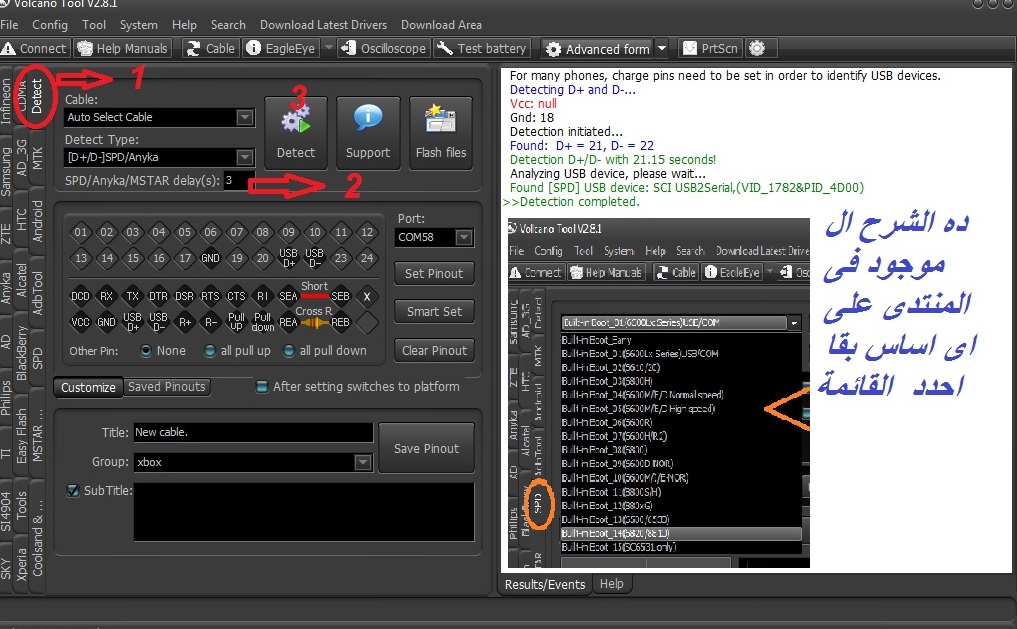Switch to the Help tab at bottom

(612, 584)
